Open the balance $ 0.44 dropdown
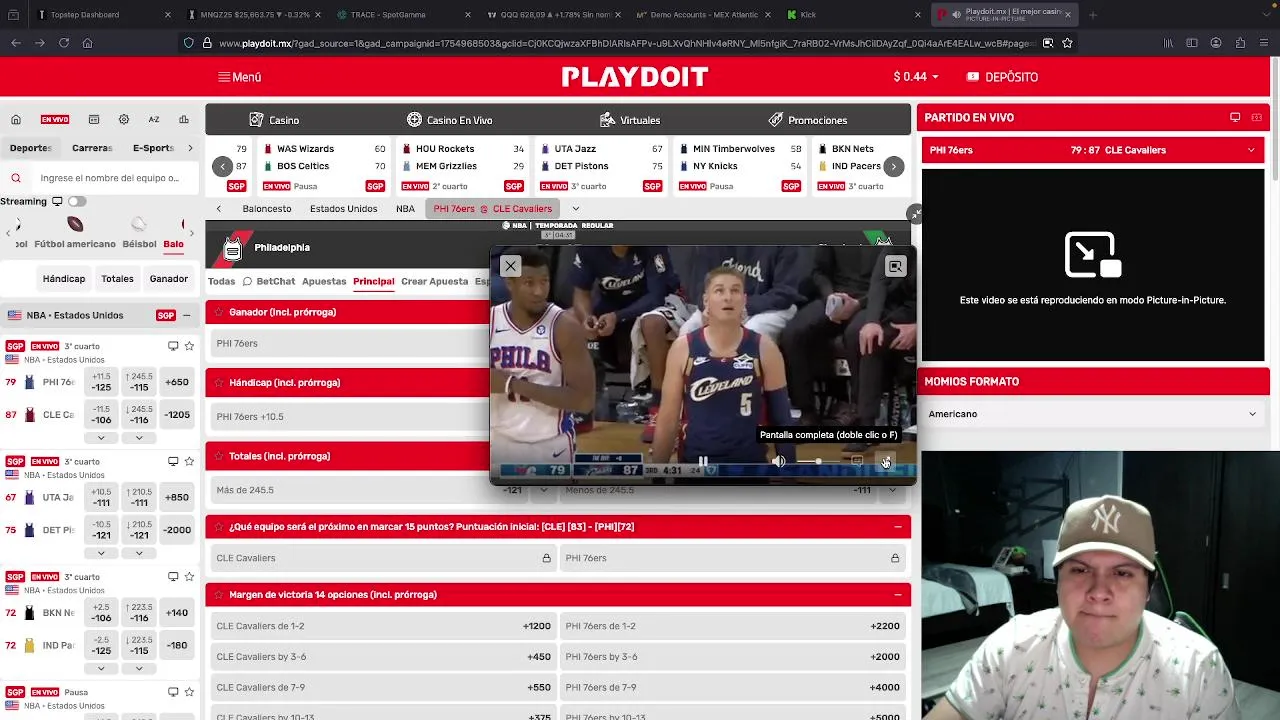The height and width of the screenshot is (720, 1280). (x=916, y=77)
